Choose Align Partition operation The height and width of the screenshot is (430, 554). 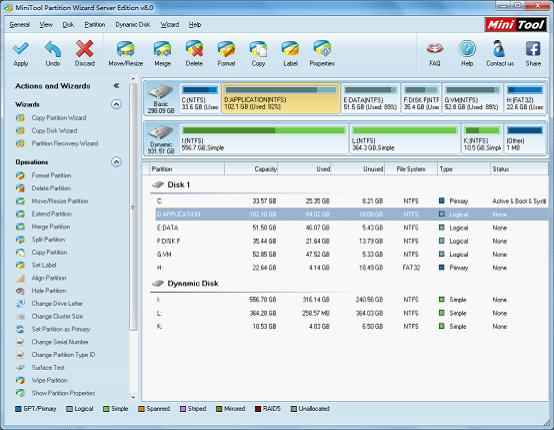click(49, 278)
